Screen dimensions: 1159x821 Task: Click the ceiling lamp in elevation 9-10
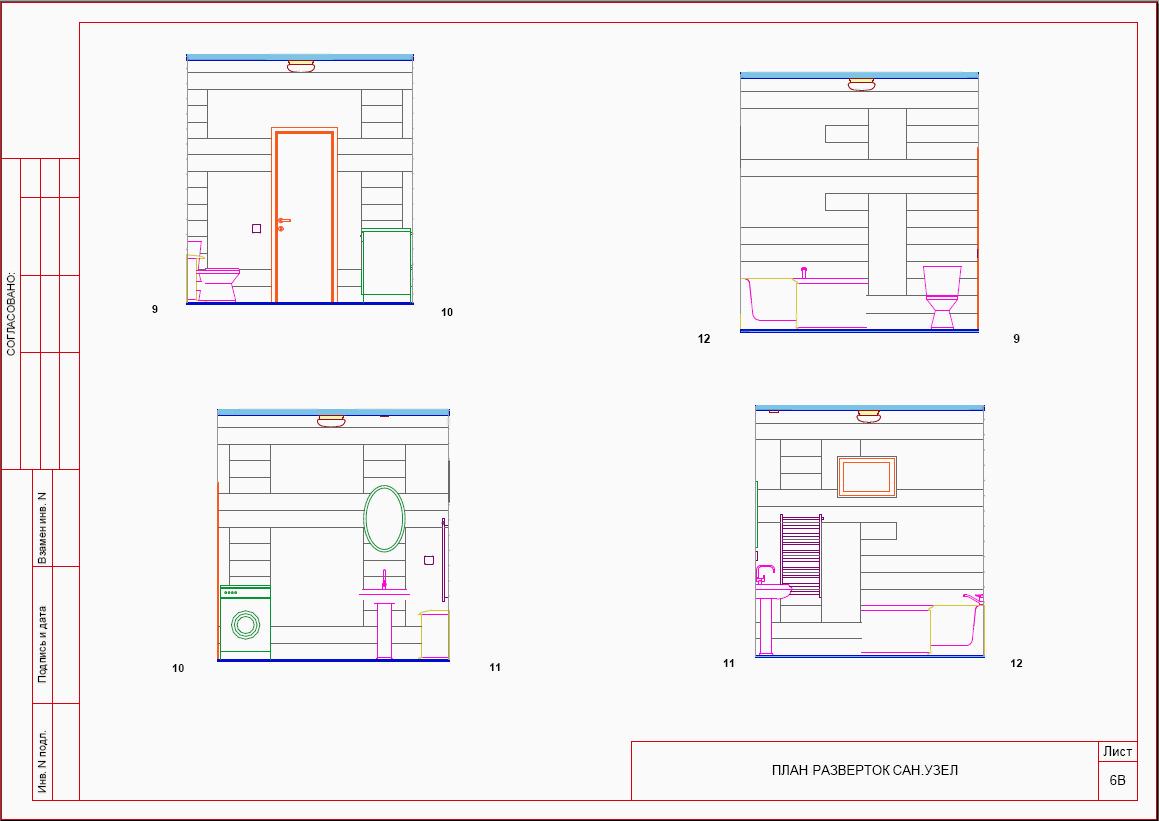tap(301, 67)
